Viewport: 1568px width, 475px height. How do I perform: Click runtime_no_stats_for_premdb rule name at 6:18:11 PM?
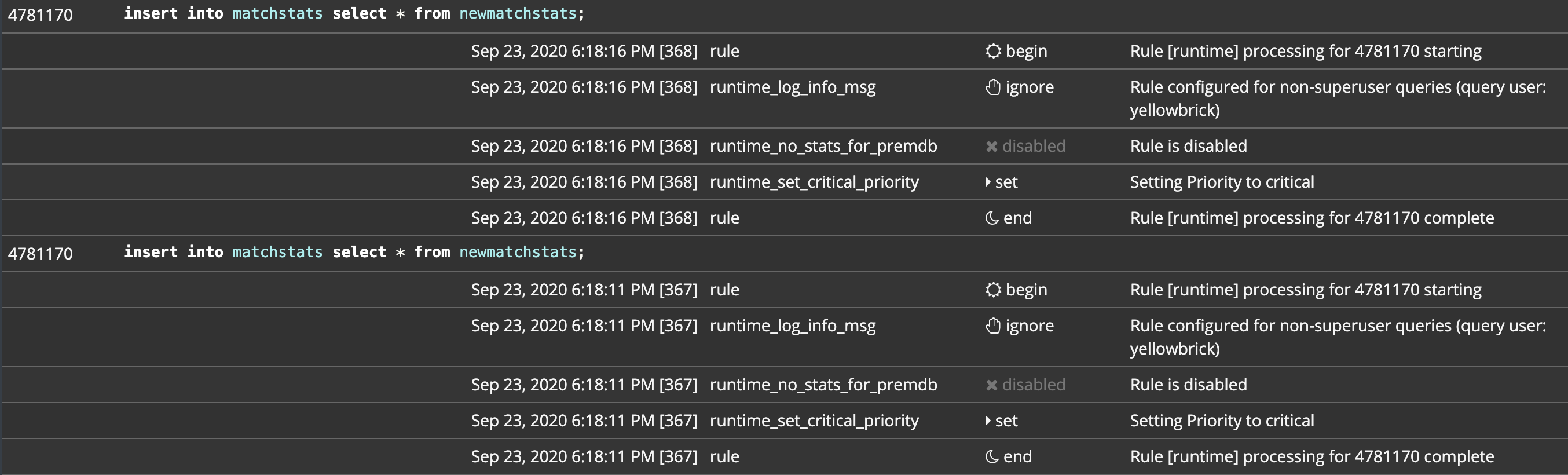click(823, 385)
